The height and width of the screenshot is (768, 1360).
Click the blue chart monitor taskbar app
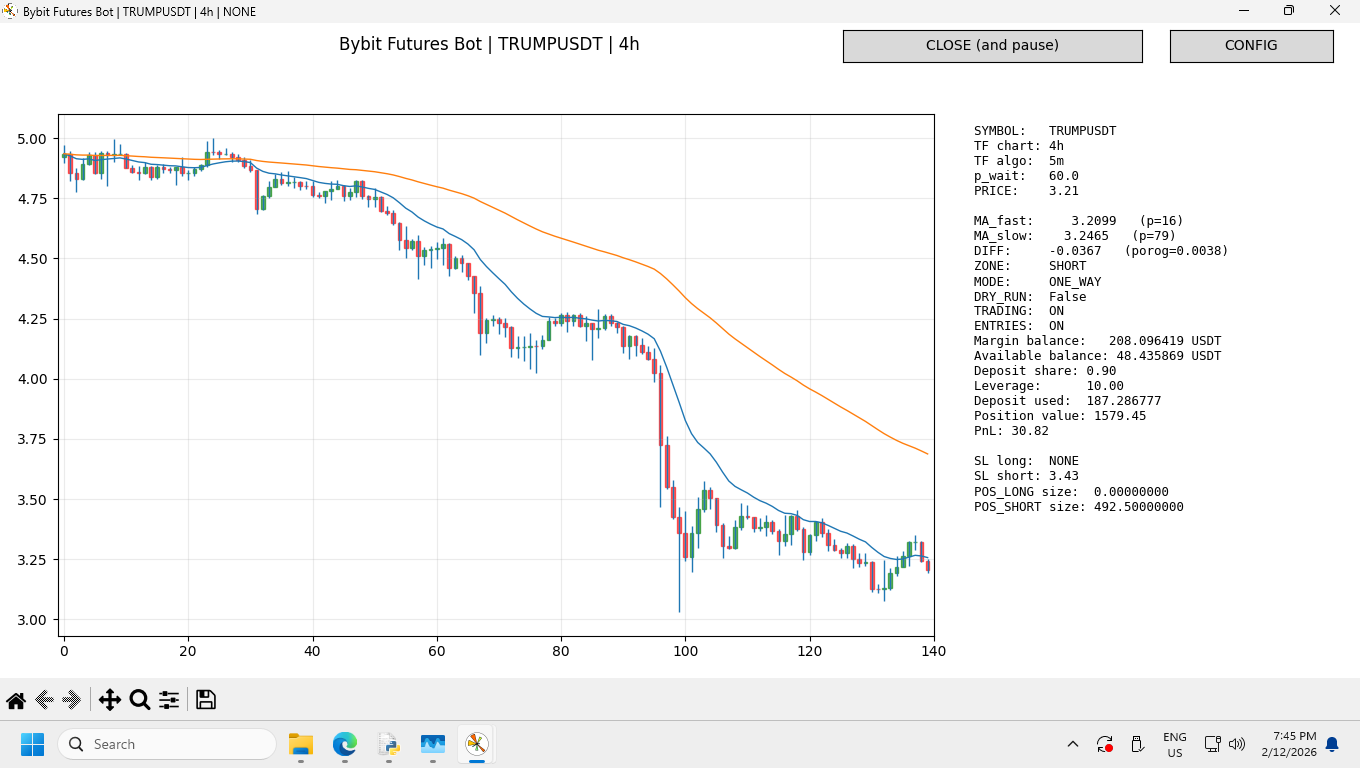(433, 744)
